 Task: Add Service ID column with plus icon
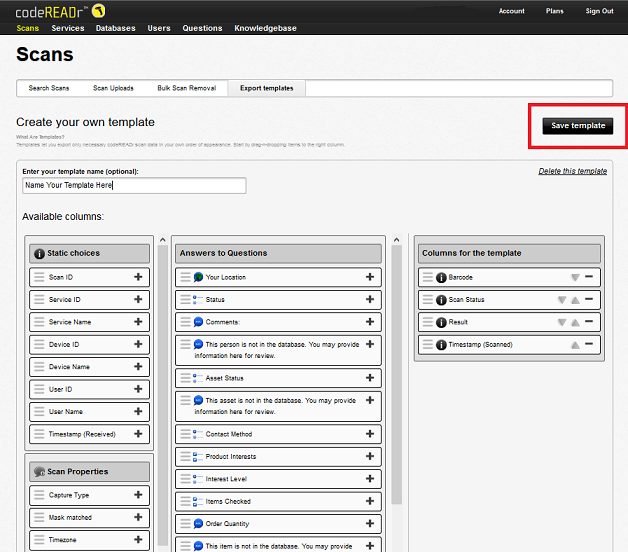click(138, 299)
